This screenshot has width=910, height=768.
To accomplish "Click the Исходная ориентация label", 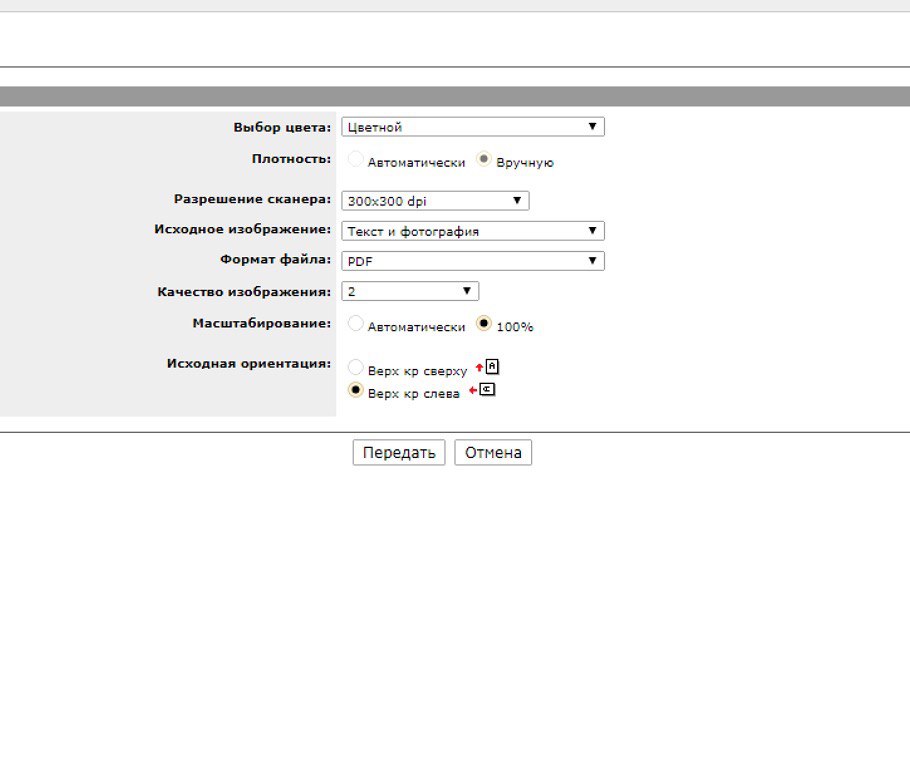I will (x=249, y=364).
